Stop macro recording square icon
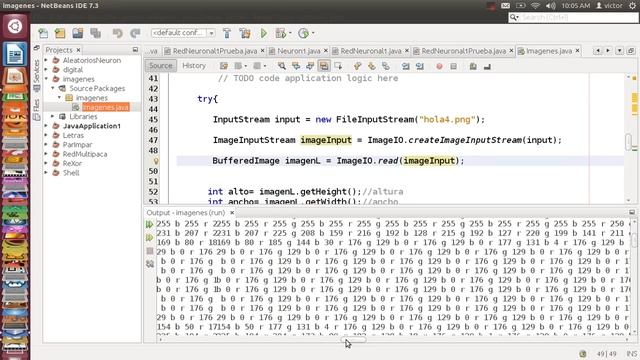This screenshot has height=360, width=640. [453, 66]
